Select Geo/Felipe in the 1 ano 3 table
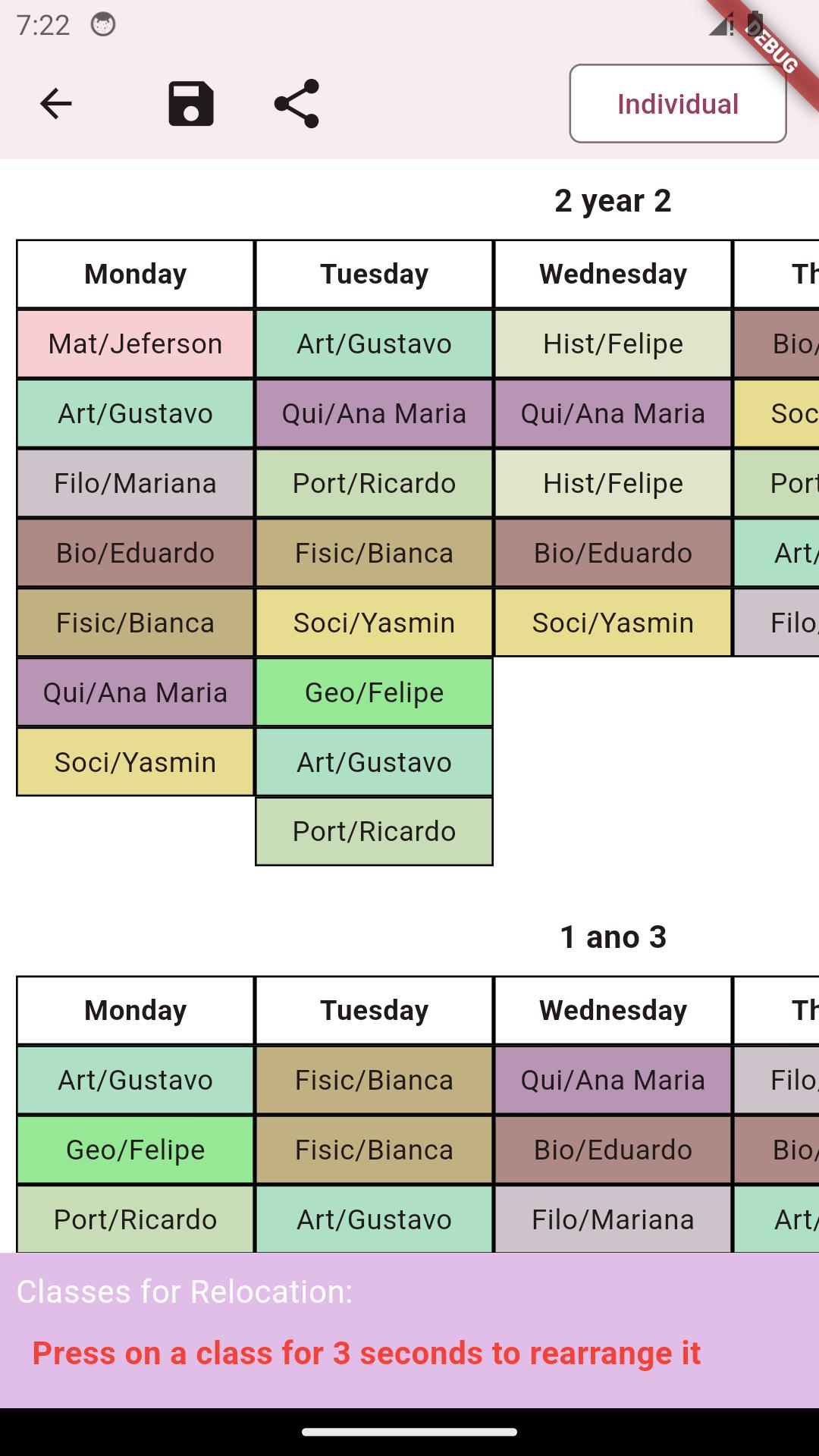Viewport: 819px width, 1456px height. tap(135, 1150)
